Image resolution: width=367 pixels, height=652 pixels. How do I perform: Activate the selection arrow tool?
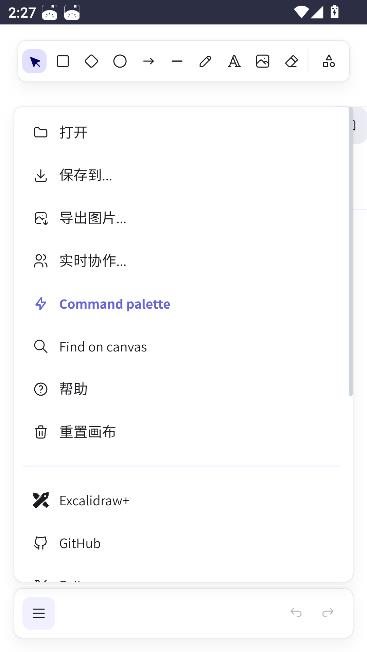pyautogui.click(x=34, y=62)
